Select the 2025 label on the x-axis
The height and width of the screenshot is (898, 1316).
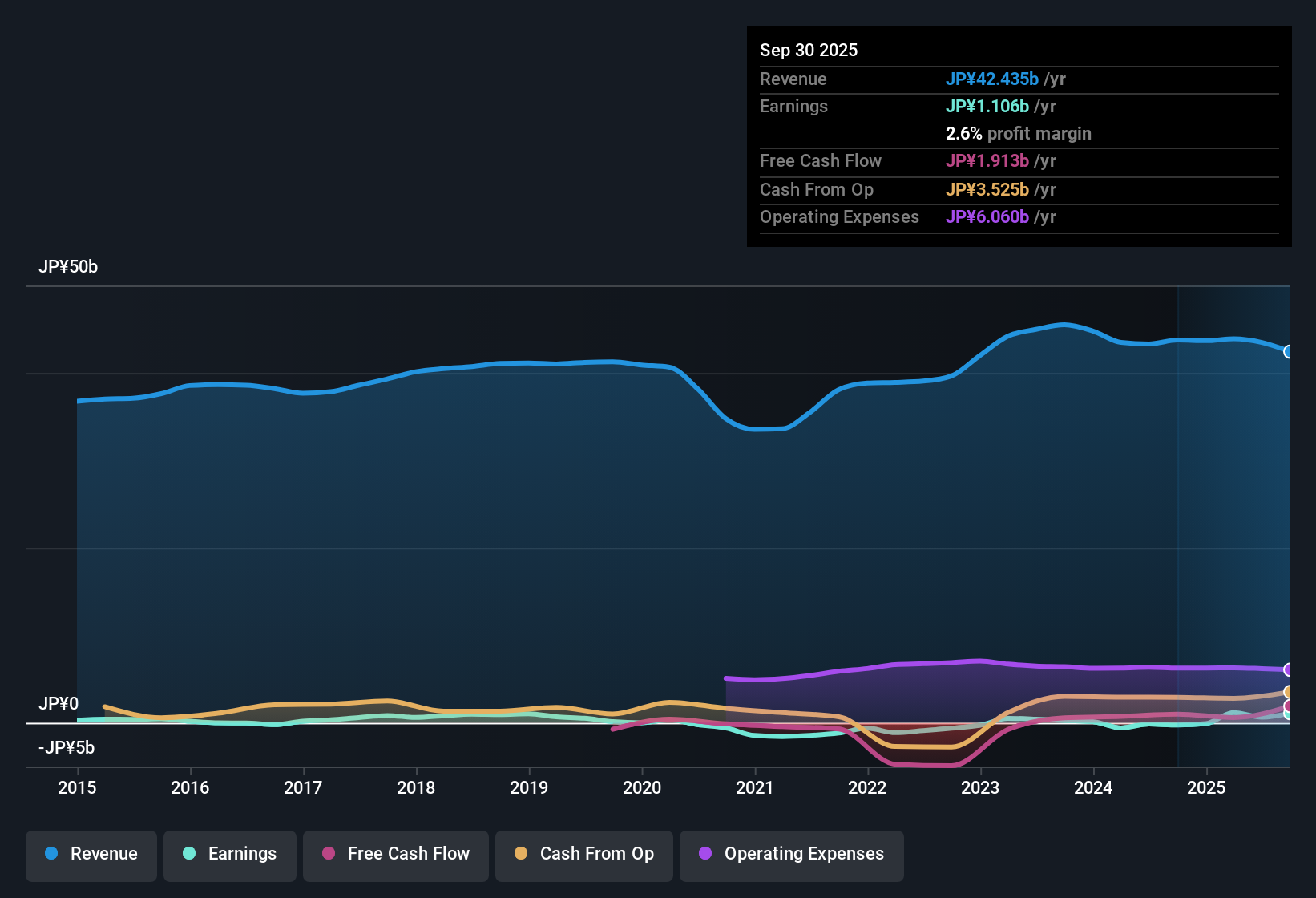coord(1206,788)
